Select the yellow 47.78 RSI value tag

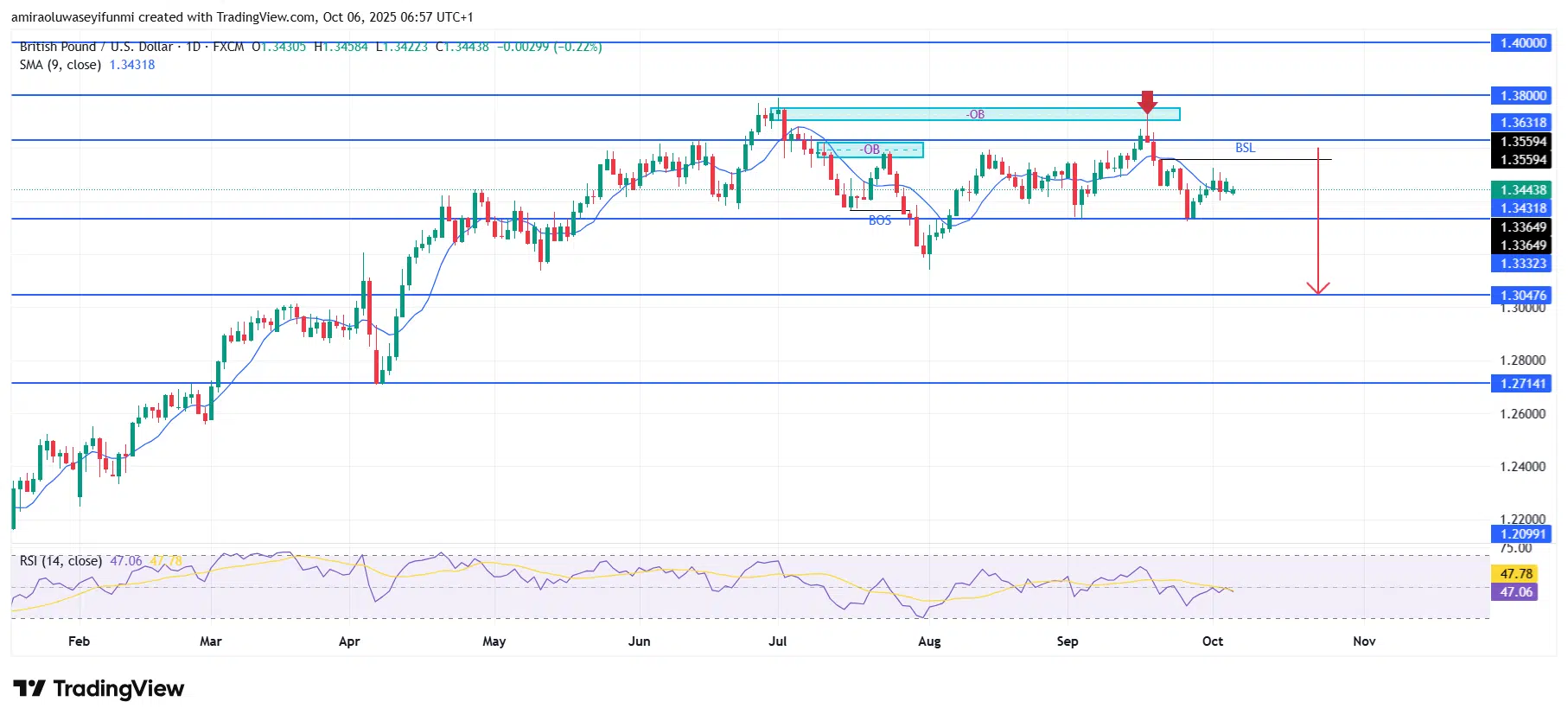pos(1515,573)
